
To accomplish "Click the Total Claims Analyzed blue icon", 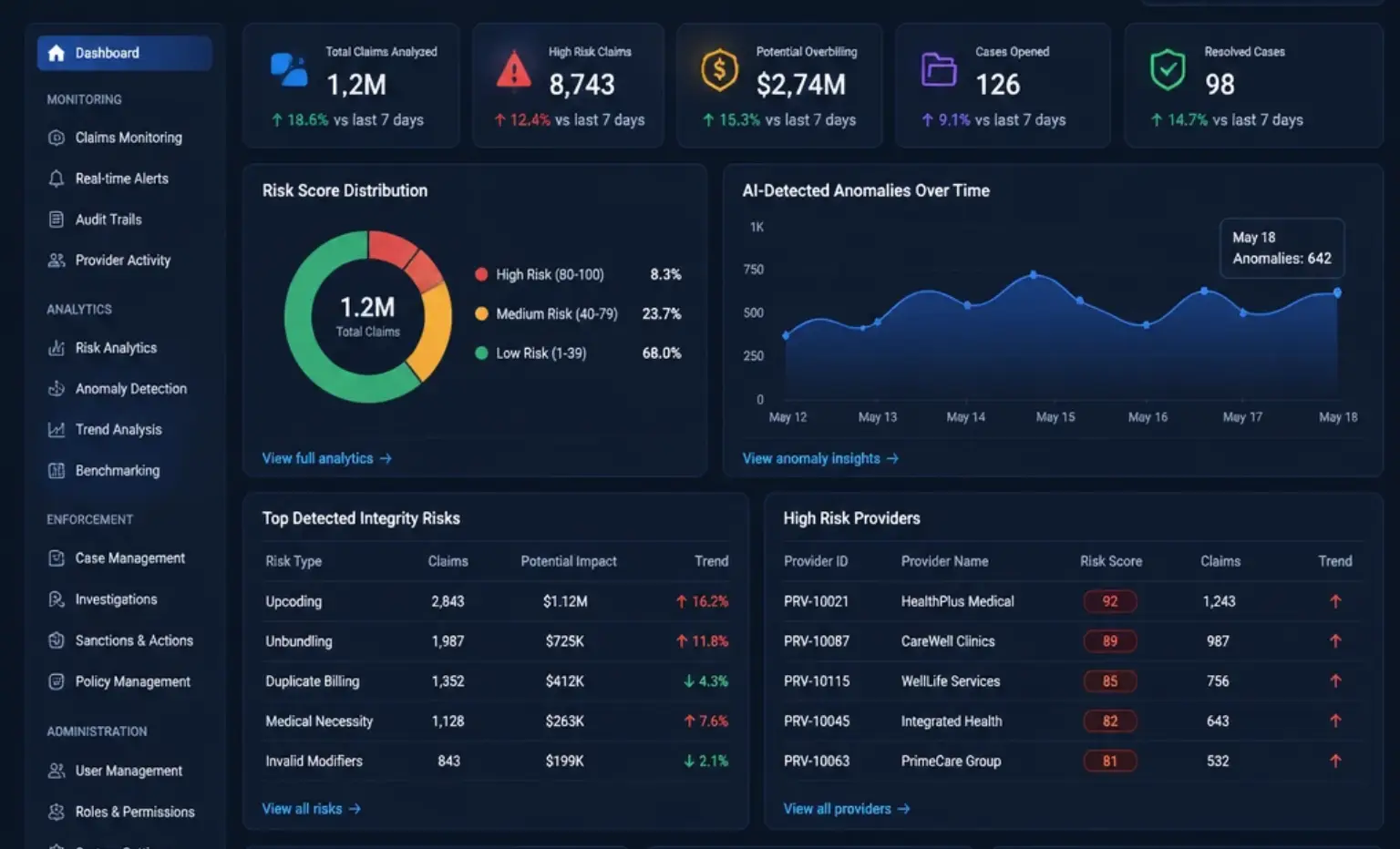I will [289, 70].
